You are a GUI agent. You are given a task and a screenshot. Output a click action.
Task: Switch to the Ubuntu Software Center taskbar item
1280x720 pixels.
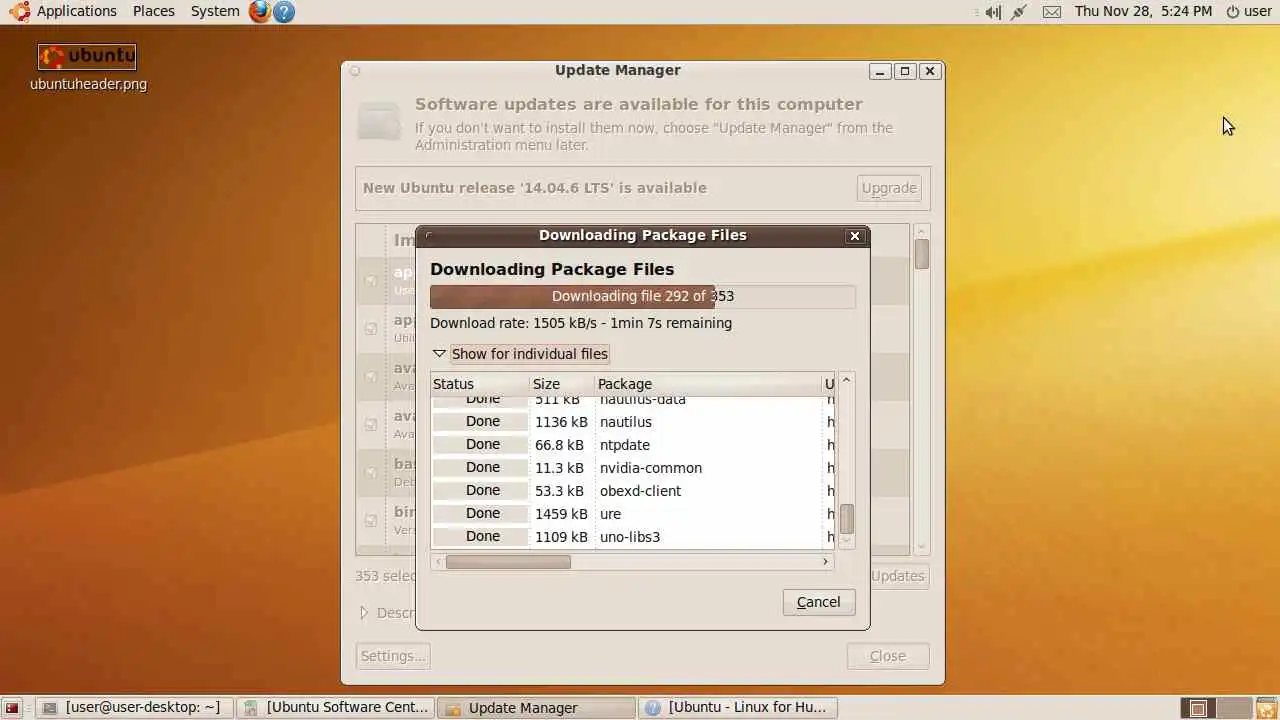point(336,707)
